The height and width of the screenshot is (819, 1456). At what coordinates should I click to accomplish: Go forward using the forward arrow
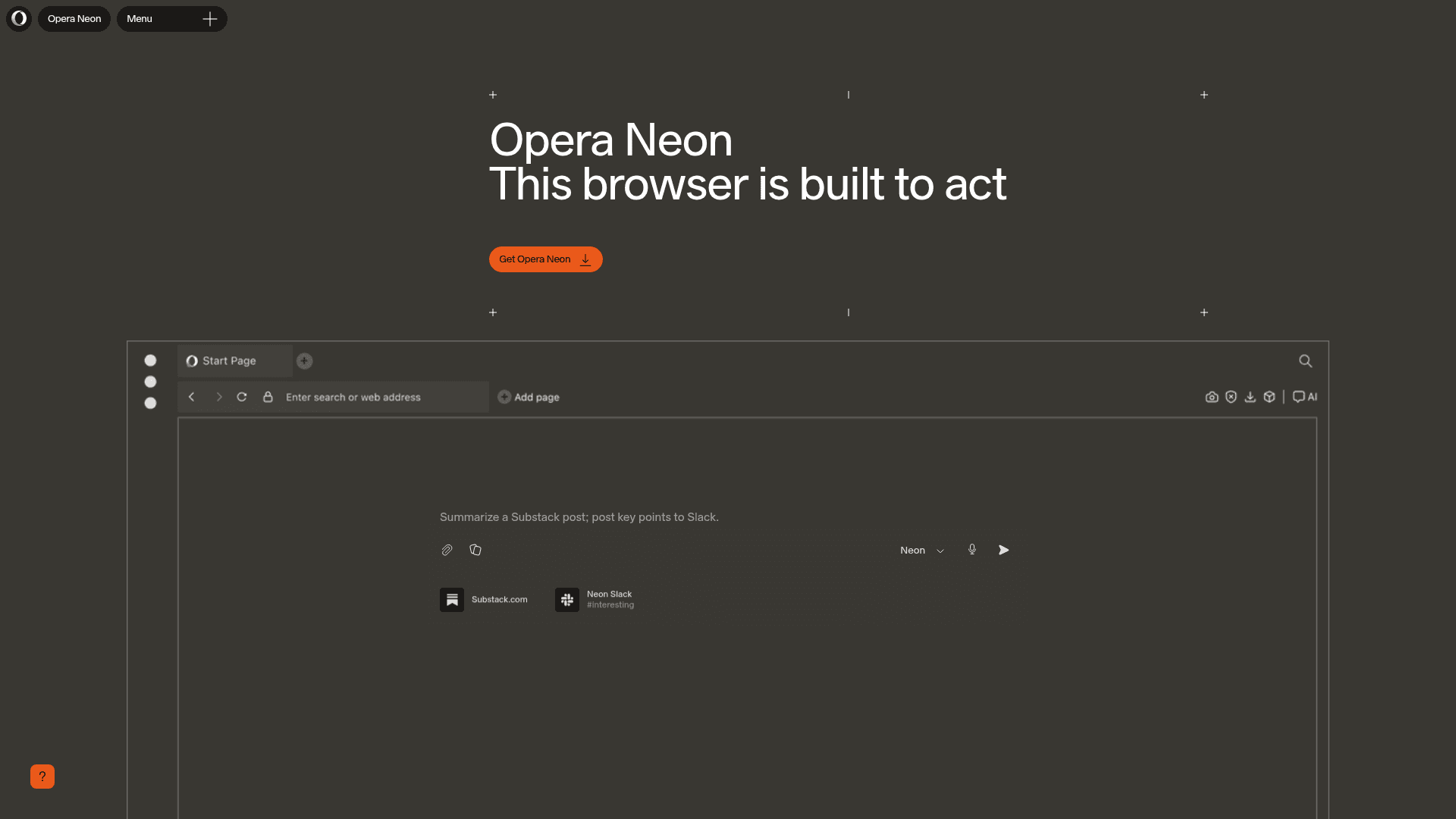[219, 397]
